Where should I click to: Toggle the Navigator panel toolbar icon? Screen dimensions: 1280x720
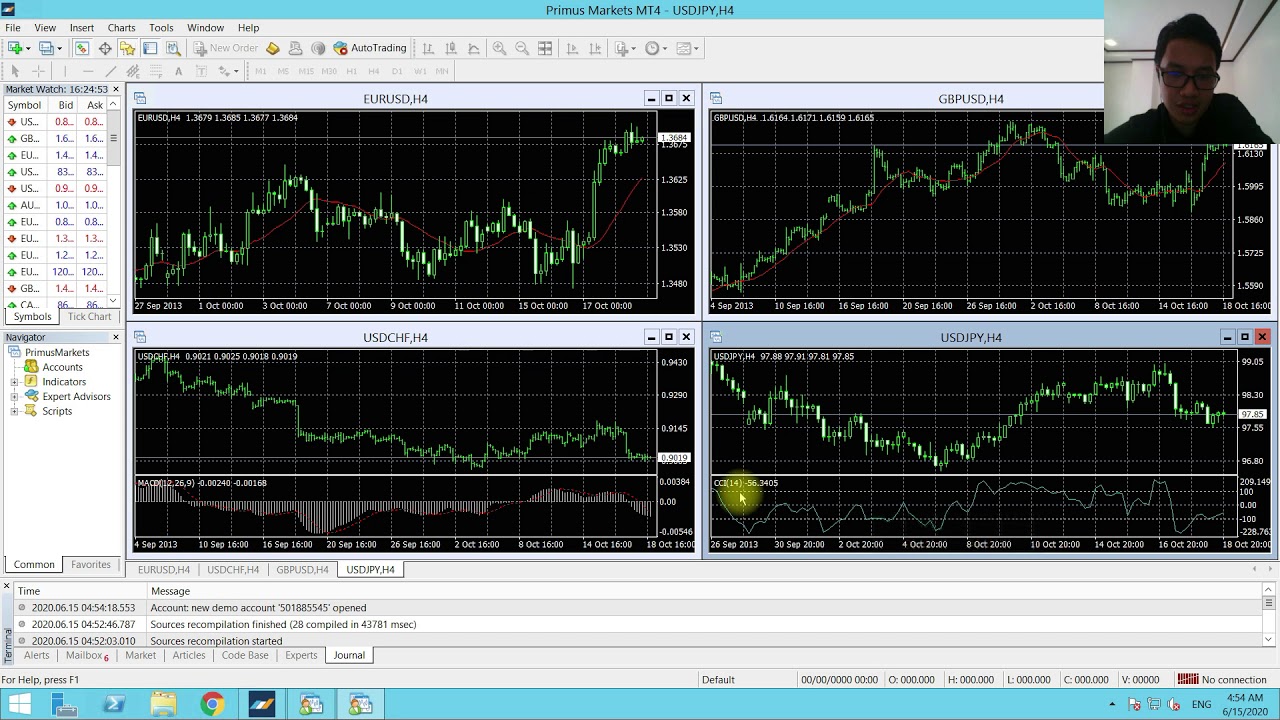tap(127, 48)
